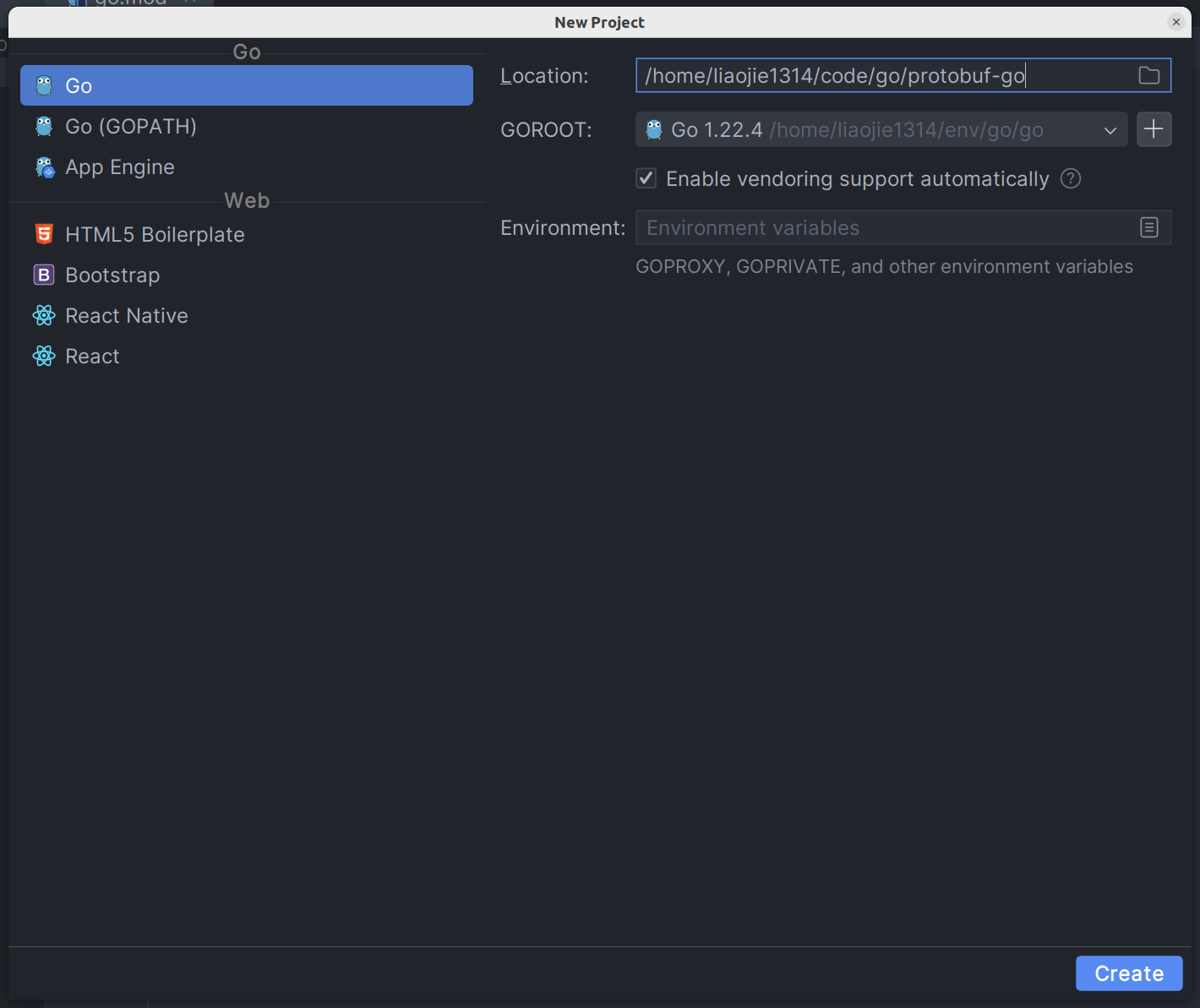Click the HTML5 shield icon
This screenshot has width=1200, height=1008.
(x=44, y=234)
